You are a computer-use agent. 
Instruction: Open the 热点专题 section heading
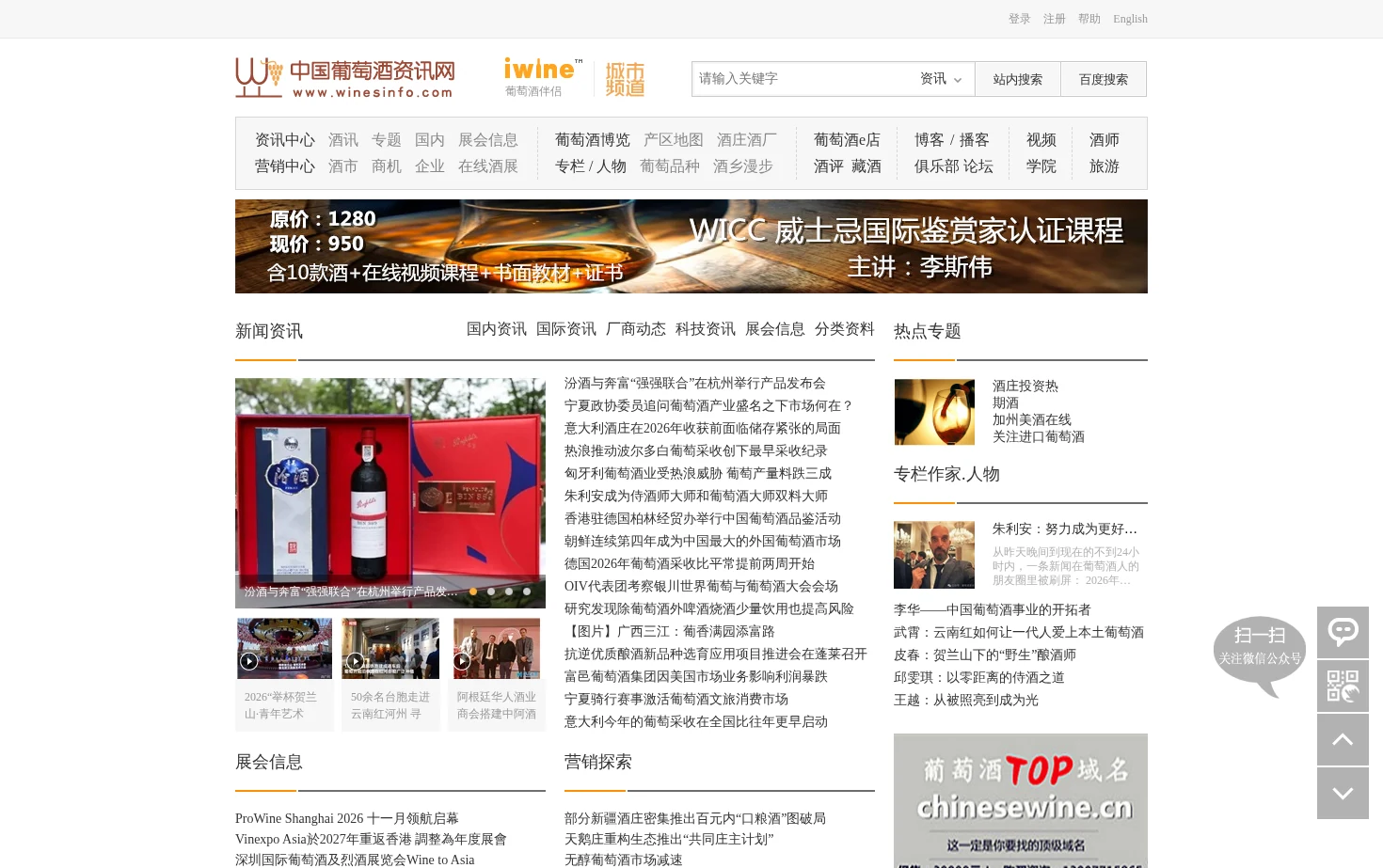(x=928, y=332)
